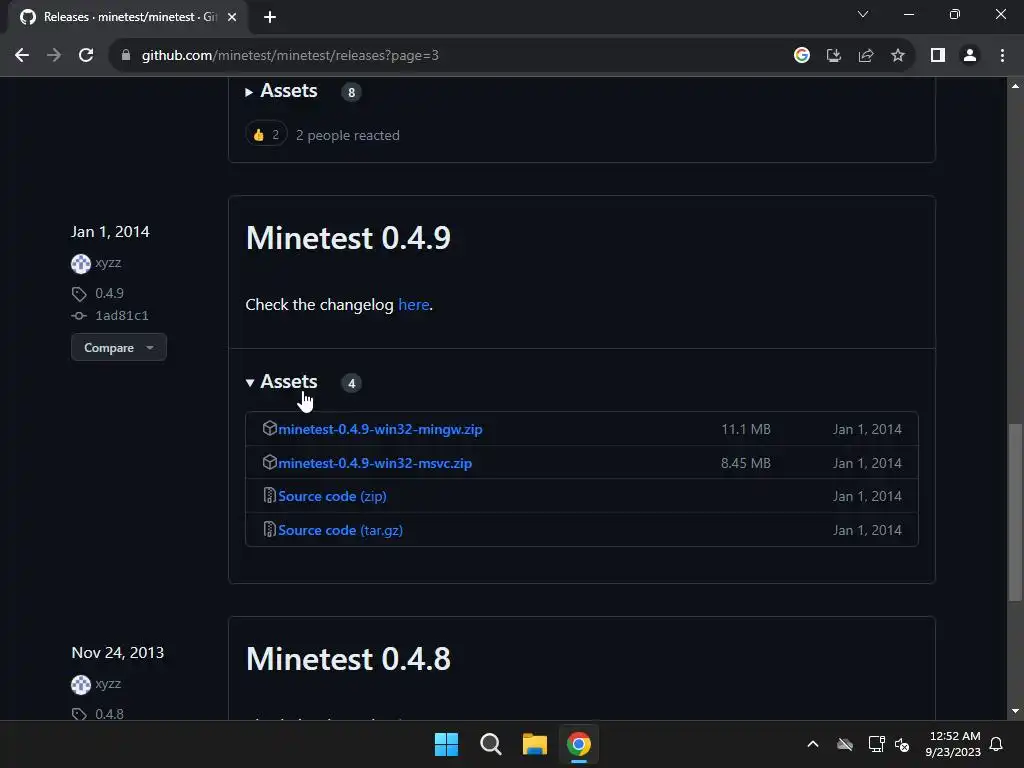Click the 8.45 MB size text
The height and width of the screenshot is (768, 1024).
tap(746, 464)
